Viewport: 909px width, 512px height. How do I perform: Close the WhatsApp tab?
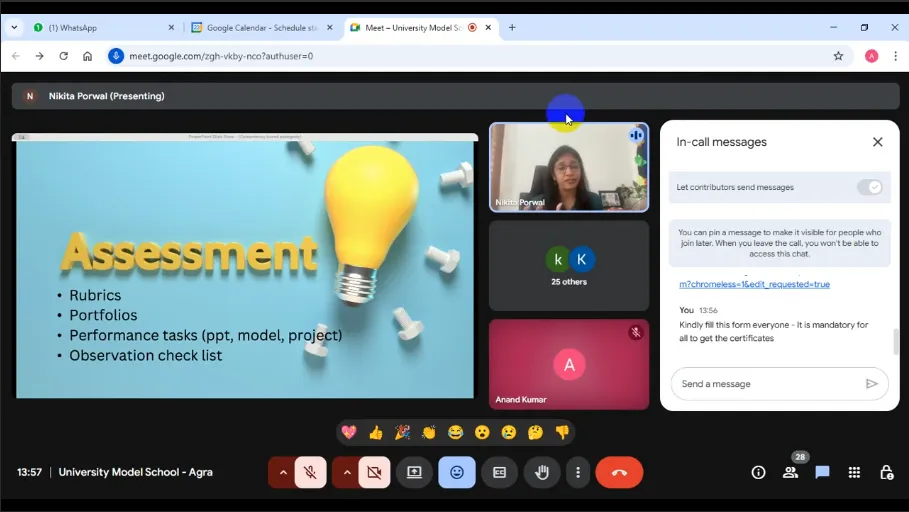171,28
